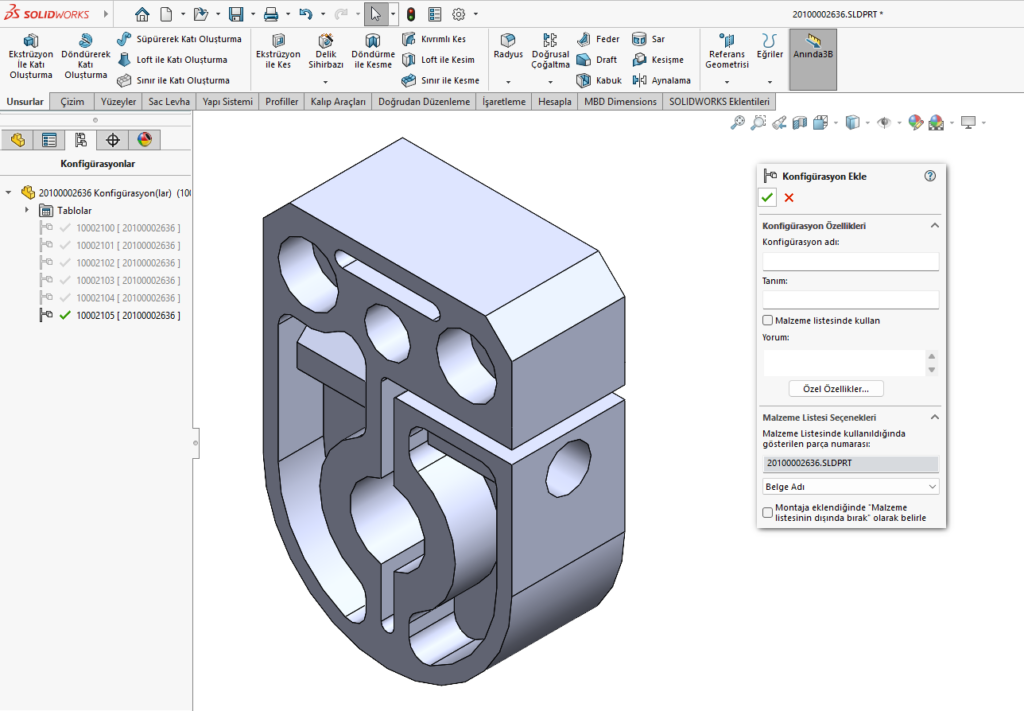Click the Özel Özellikler button
The width and height of the screenshot is (1024, 711).
(x=836, y=388)
